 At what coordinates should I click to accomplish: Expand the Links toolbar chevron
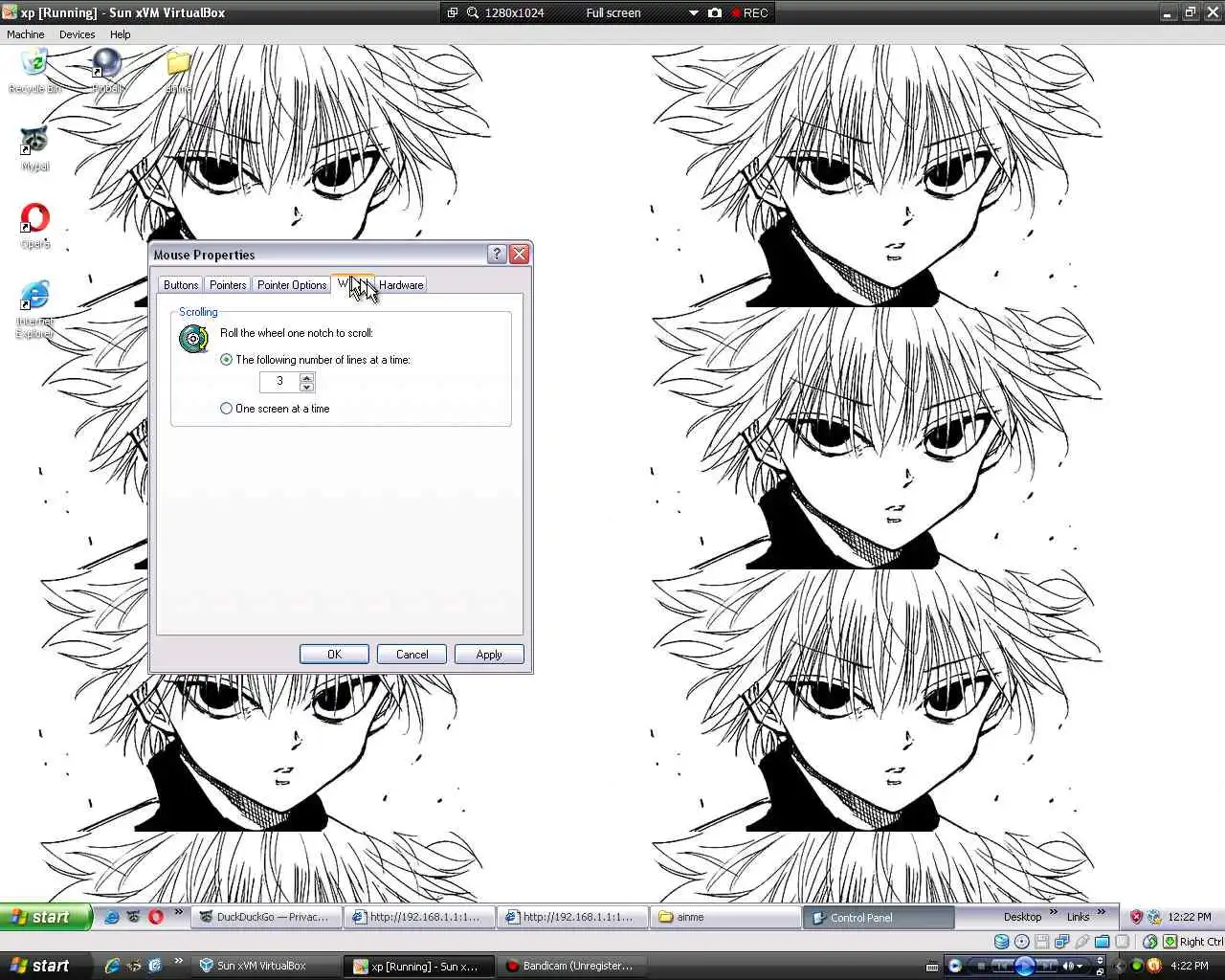pyautogui.click(x=1101, y=913)
